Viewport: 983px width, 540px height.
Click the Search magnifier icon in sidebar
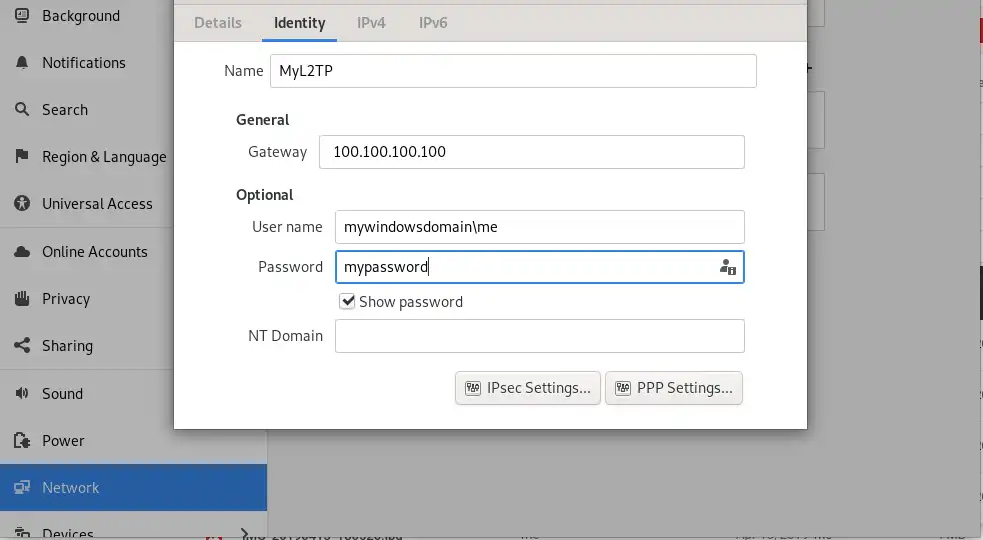pos(22,110)
